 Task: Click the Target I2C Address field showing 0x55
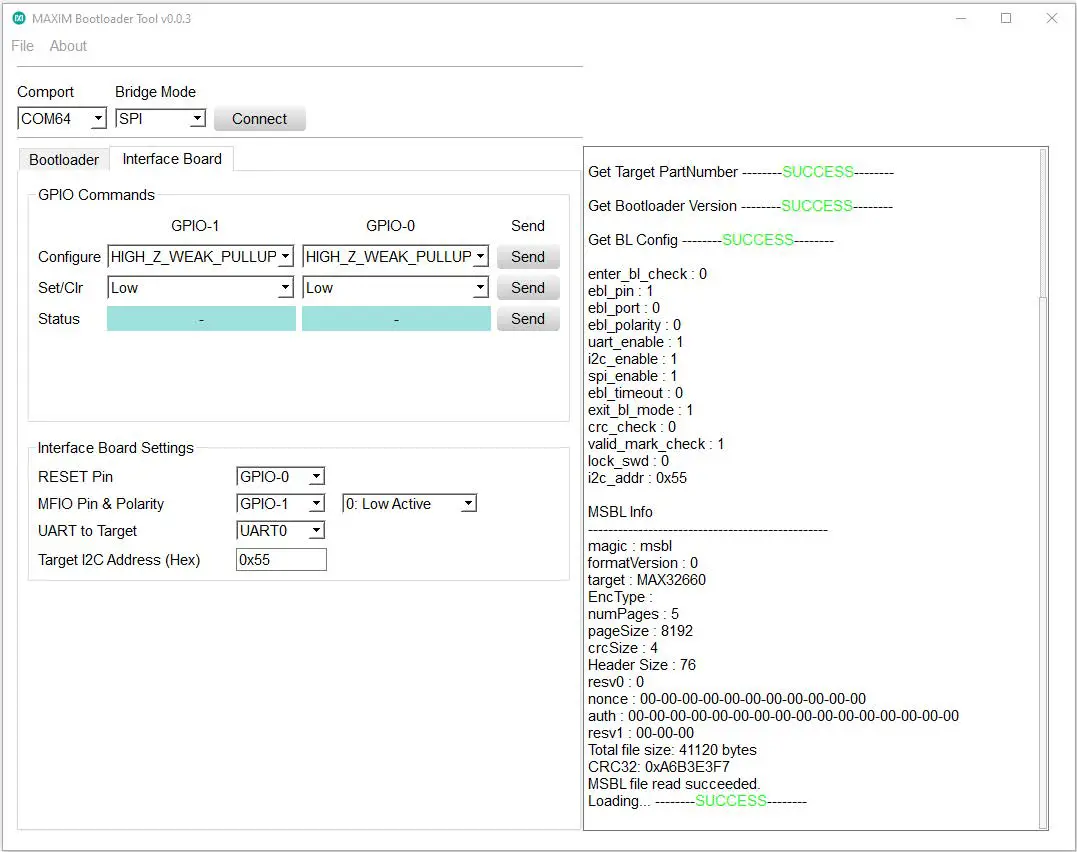click(x=280, y=559)
